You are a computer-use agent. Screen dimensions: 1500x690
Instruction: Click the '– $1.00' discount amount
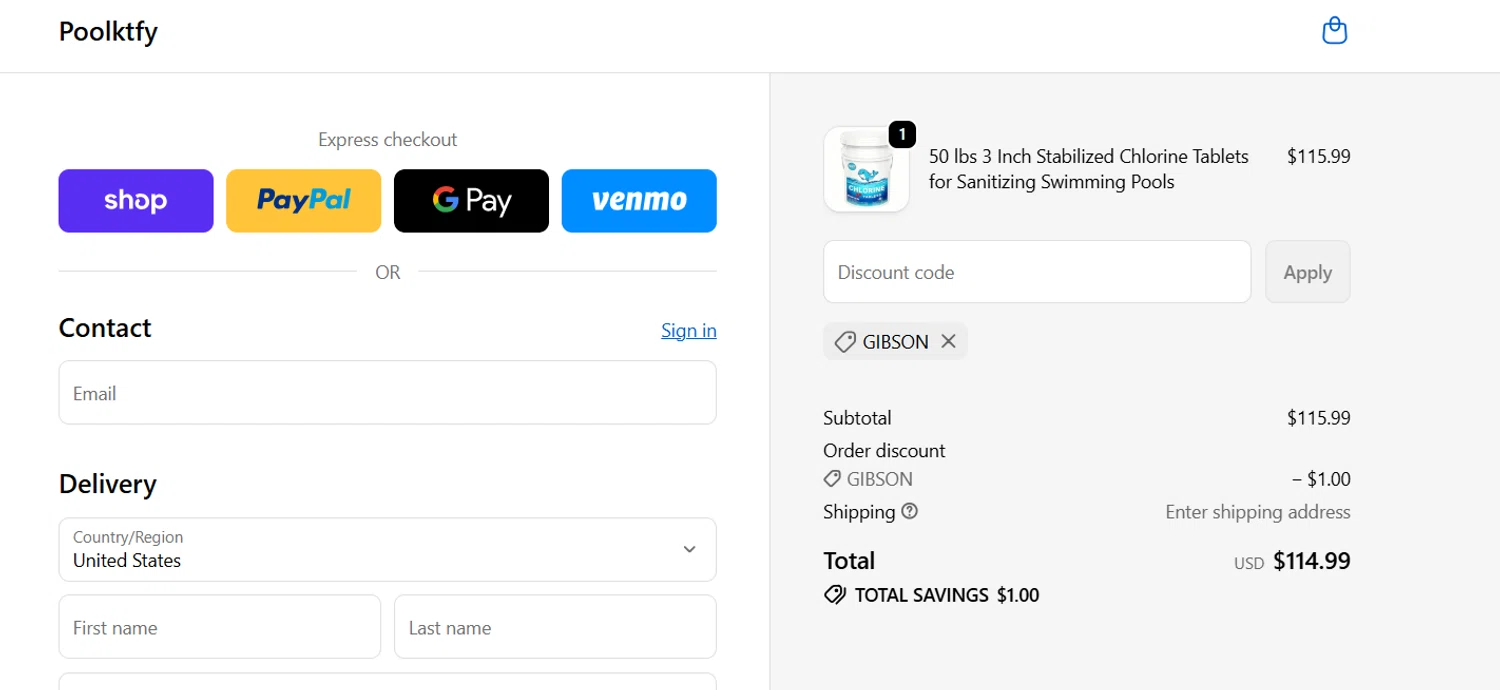[1321, 479]
